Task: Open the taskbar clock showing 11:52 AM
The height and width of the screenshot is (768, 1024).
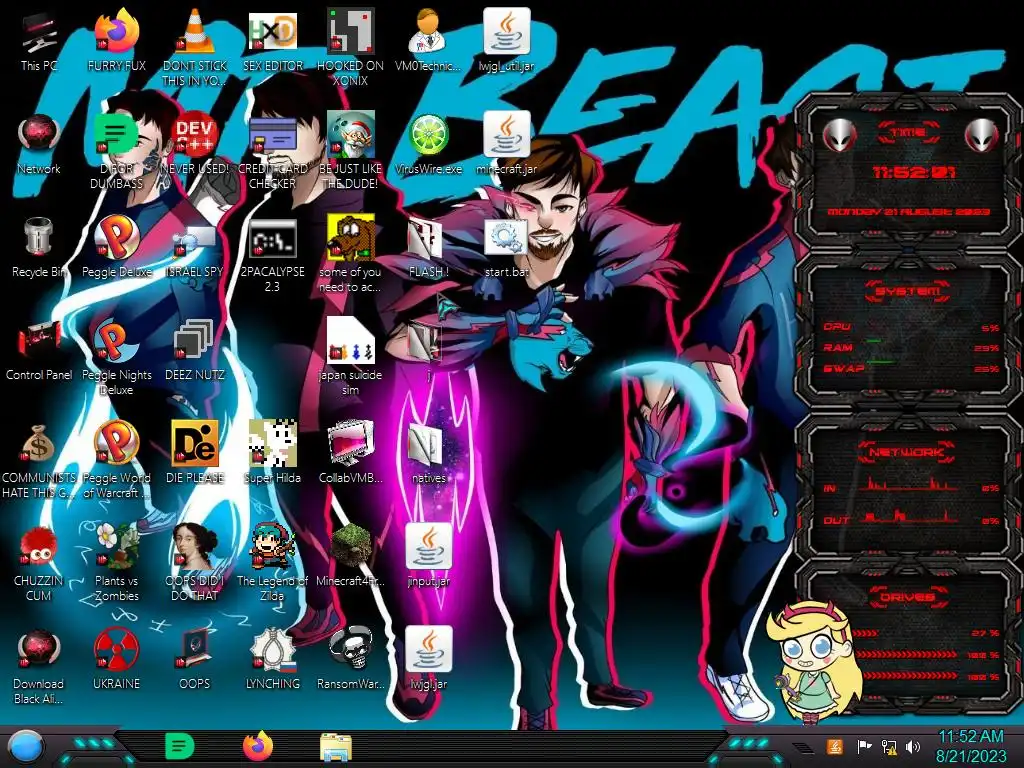Action: pyautogui.click(x=970, y=746)
